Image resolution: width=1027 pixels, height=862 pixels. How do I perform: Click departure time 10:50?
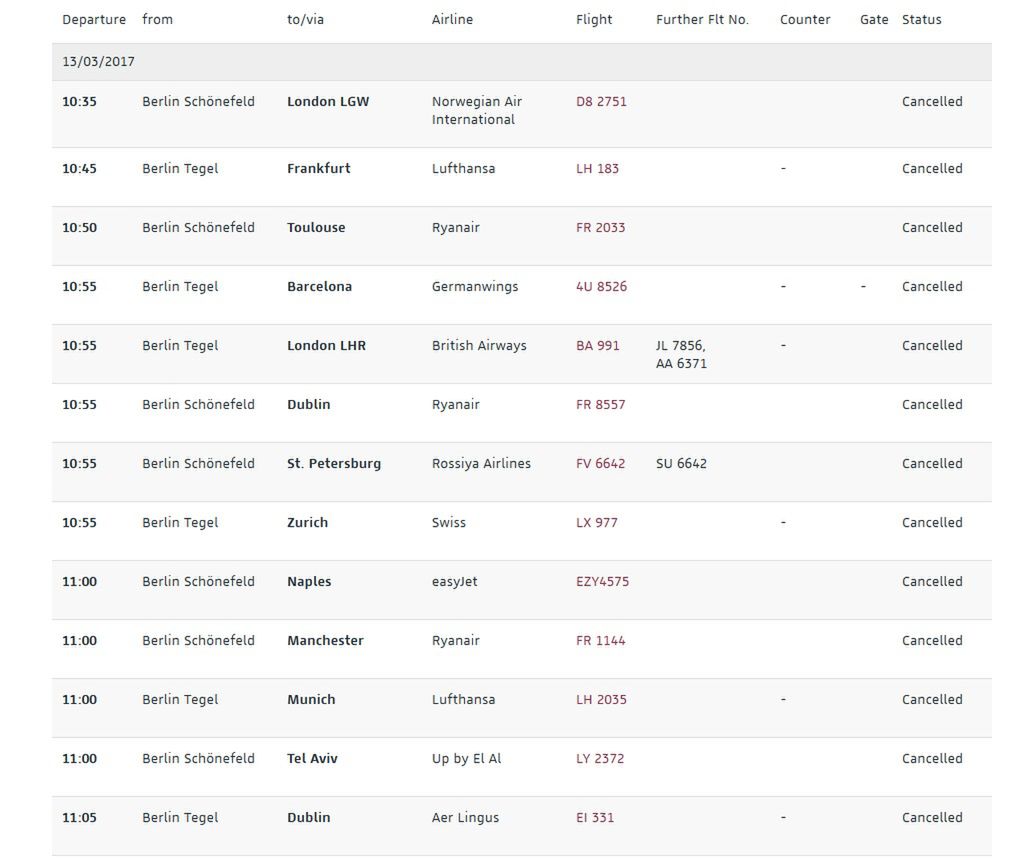tap(79, 227)
